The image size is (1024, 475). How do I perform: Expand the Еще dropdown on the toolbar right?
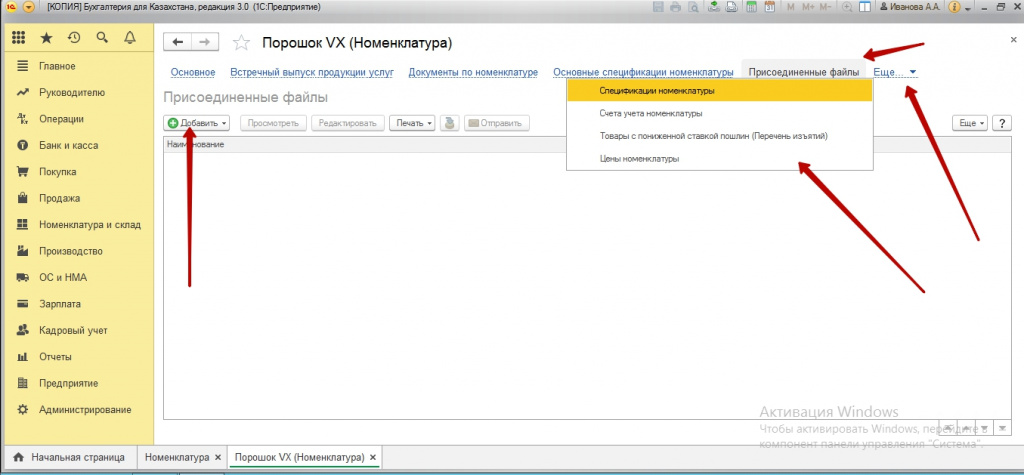pos(971,123)
